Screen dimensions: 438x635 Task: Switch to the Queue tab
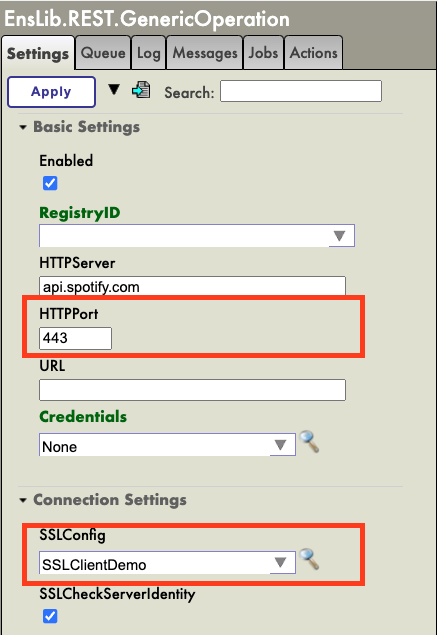(x=103, y=53)
